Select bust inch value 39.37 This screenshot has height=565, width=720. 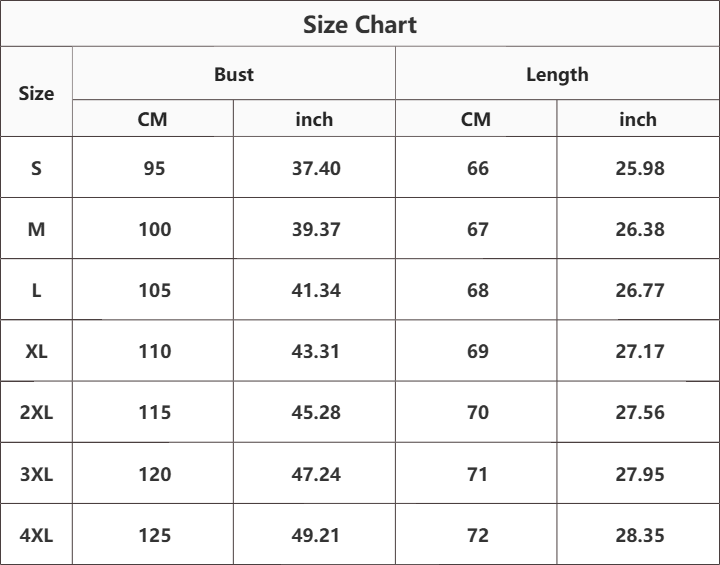[x=316, y=229]
